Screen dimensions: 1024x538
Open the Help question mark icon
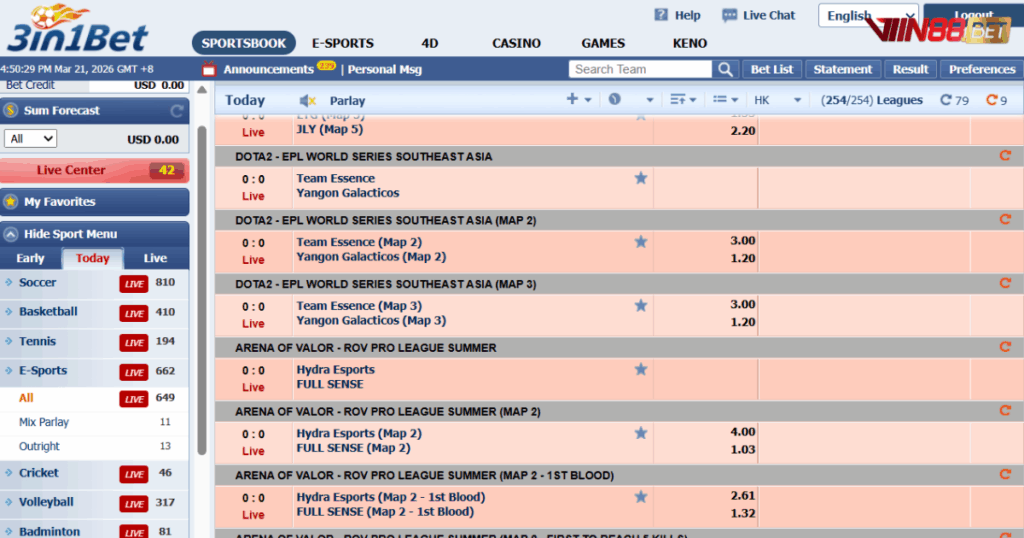click(x=661, y=15)
